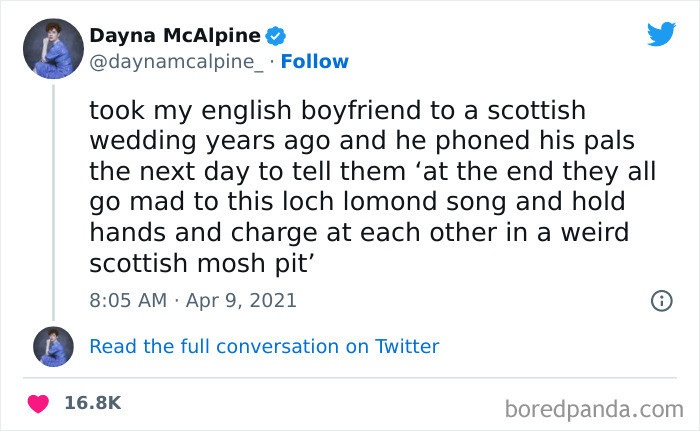700x431 pixels.
Task: Click the vertical thread line below avatar
Action: pyautogui.click(x=53, y=200)
